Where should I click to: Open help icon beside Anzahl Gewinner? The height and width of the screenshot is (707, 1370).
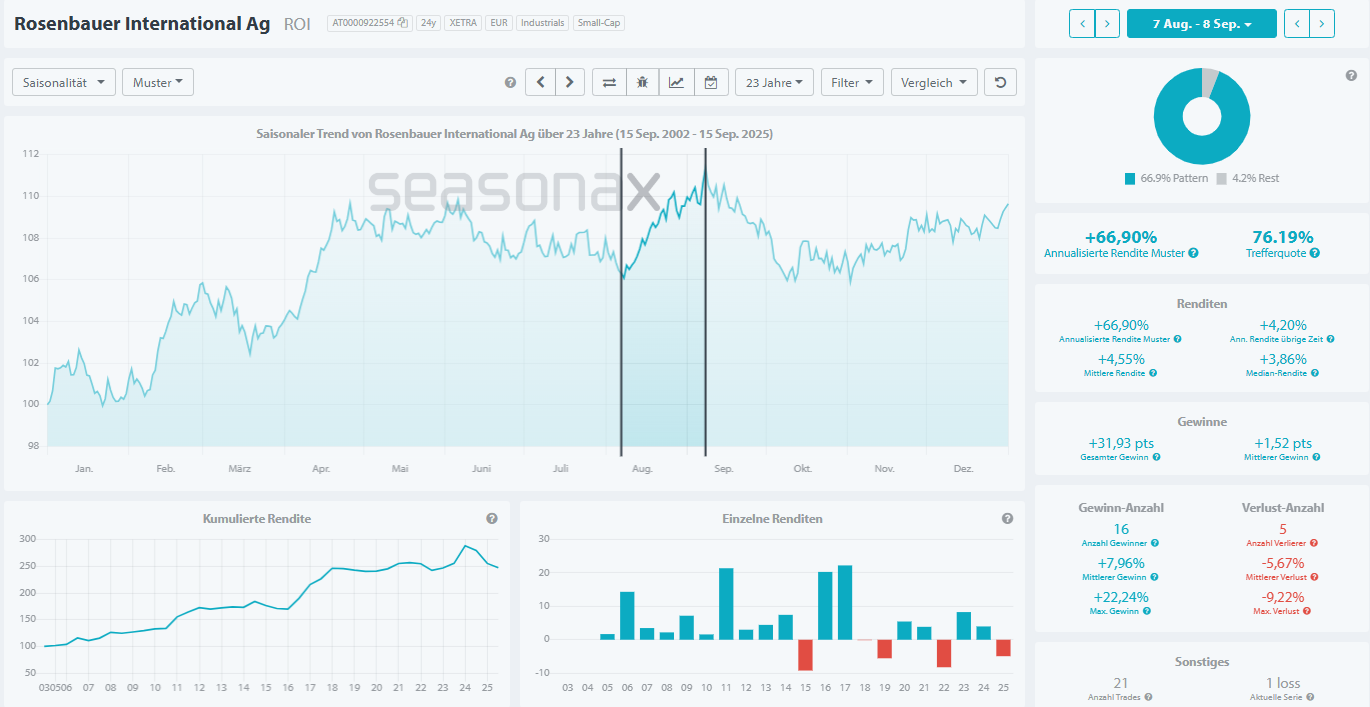click(1155, 543)
